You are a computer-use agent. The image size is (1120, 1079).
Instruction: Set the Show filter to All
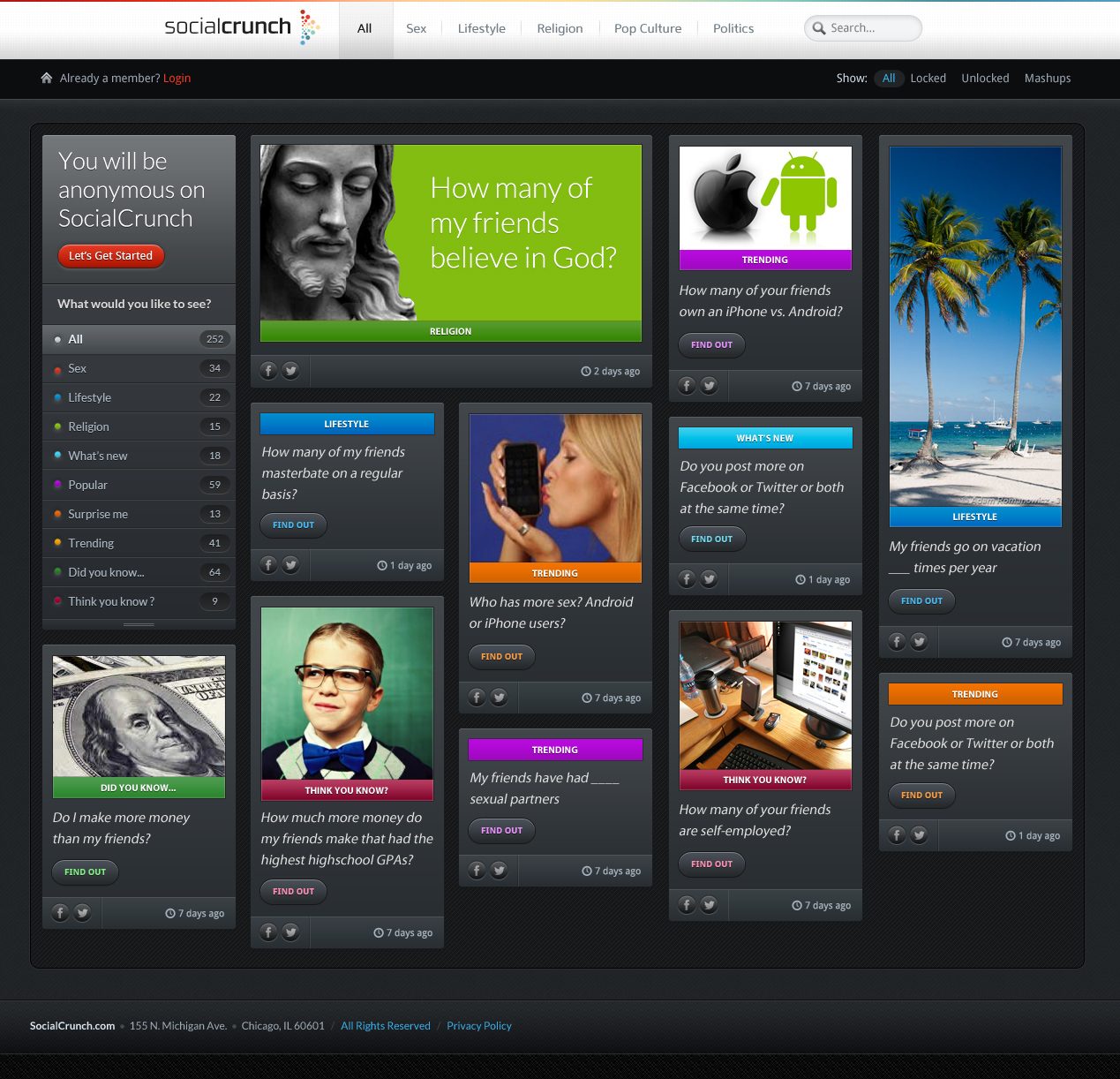tap(889, 79)
